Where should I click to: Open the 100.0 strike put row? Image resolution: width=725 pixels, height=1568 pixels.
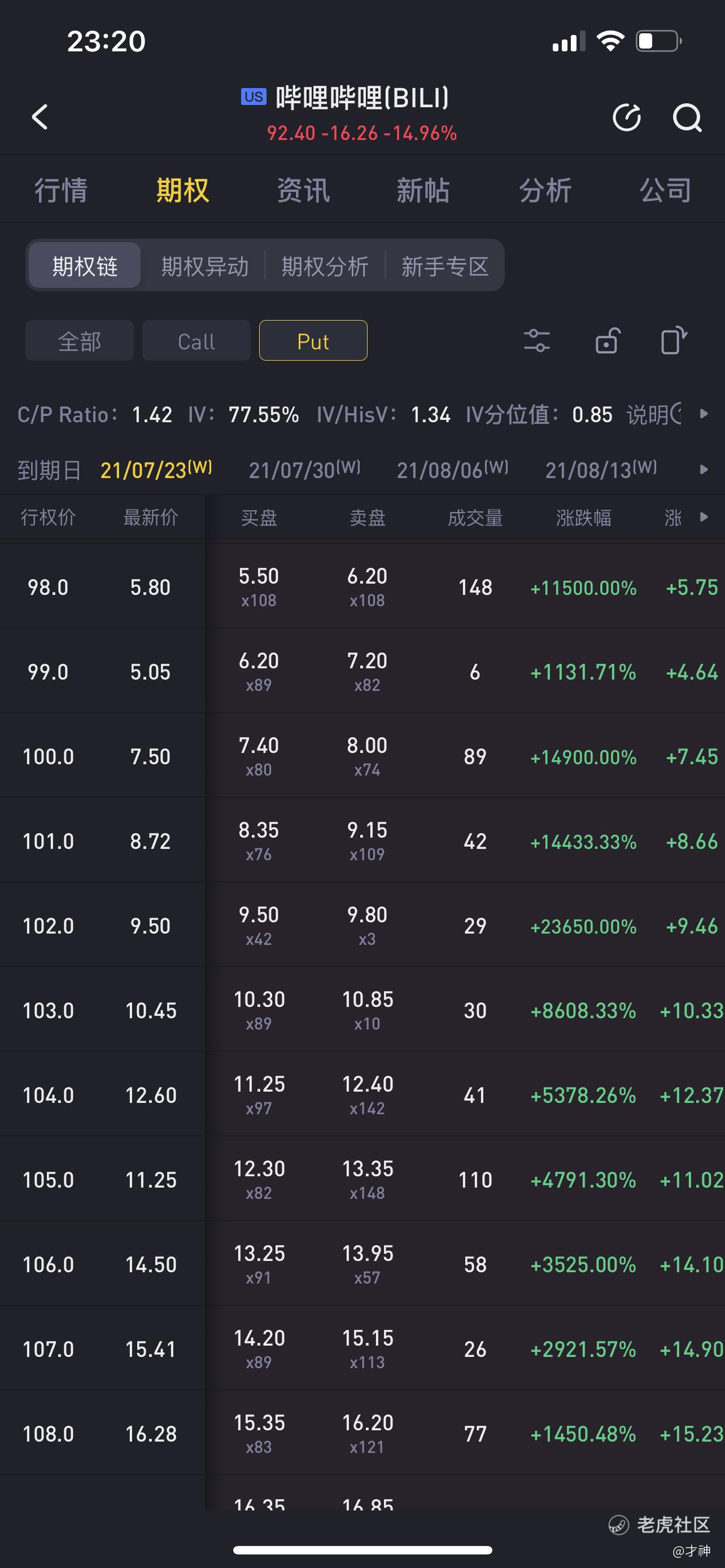coord(362,756)
